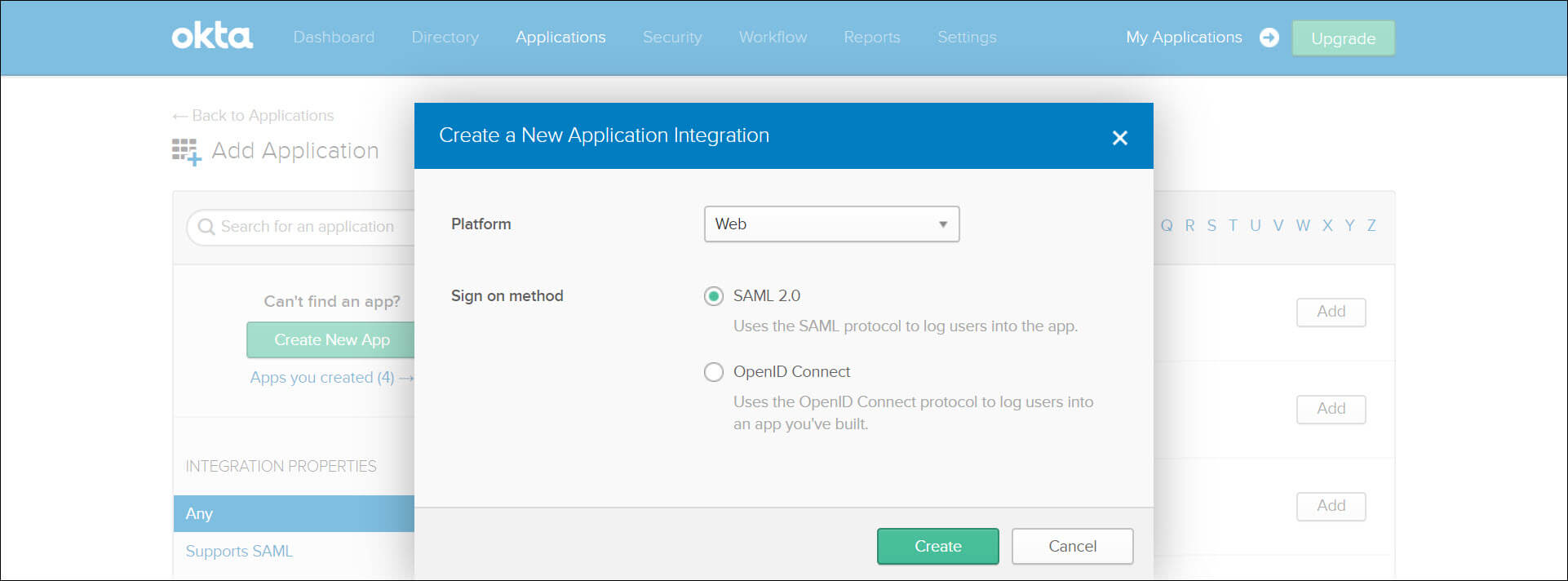
Task: Click the Okta logo in header
Action: pos(212,37)
